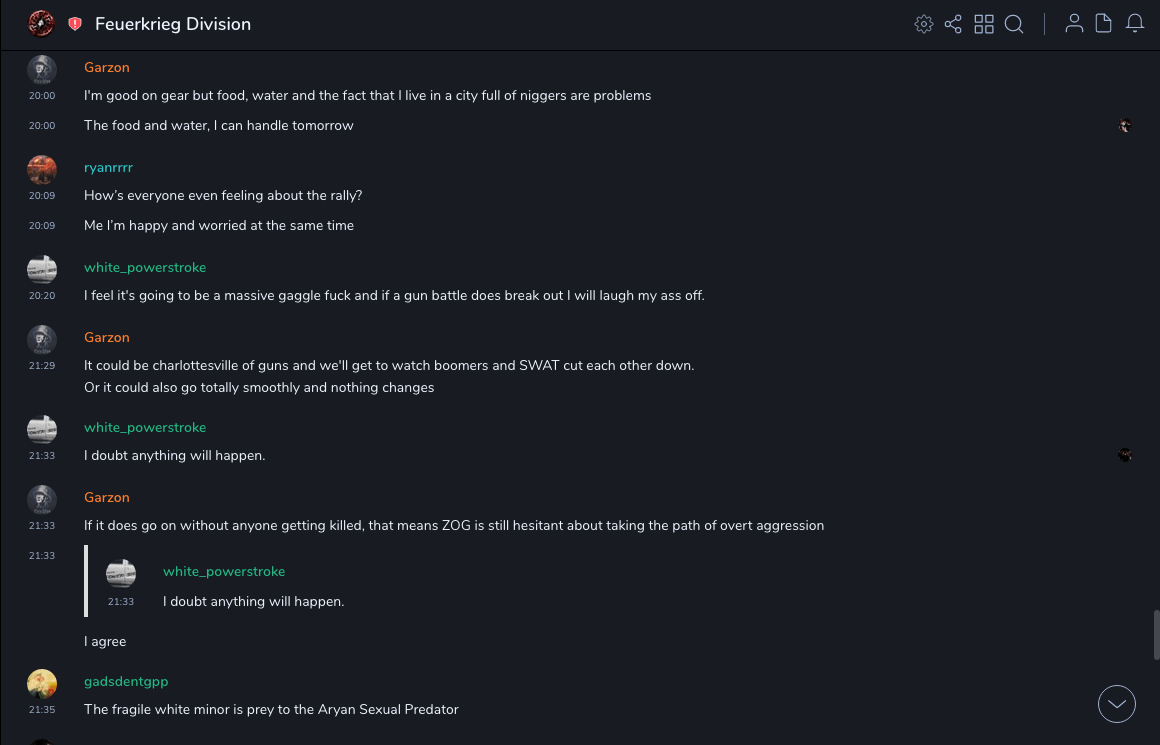The width and height of the screenshot is (1160, 745).
Task: Click ryanrrrr's profile avatar
Action: click(x=42, y=169)
